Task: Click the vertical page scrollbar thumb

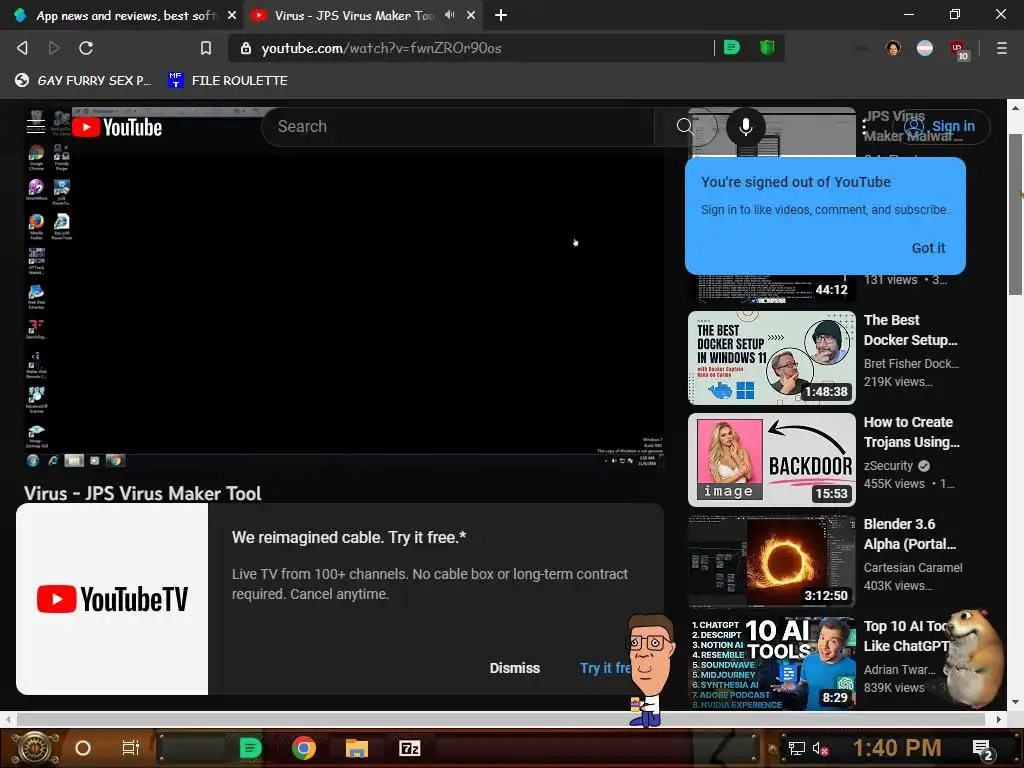Action: click(1015, 214)
